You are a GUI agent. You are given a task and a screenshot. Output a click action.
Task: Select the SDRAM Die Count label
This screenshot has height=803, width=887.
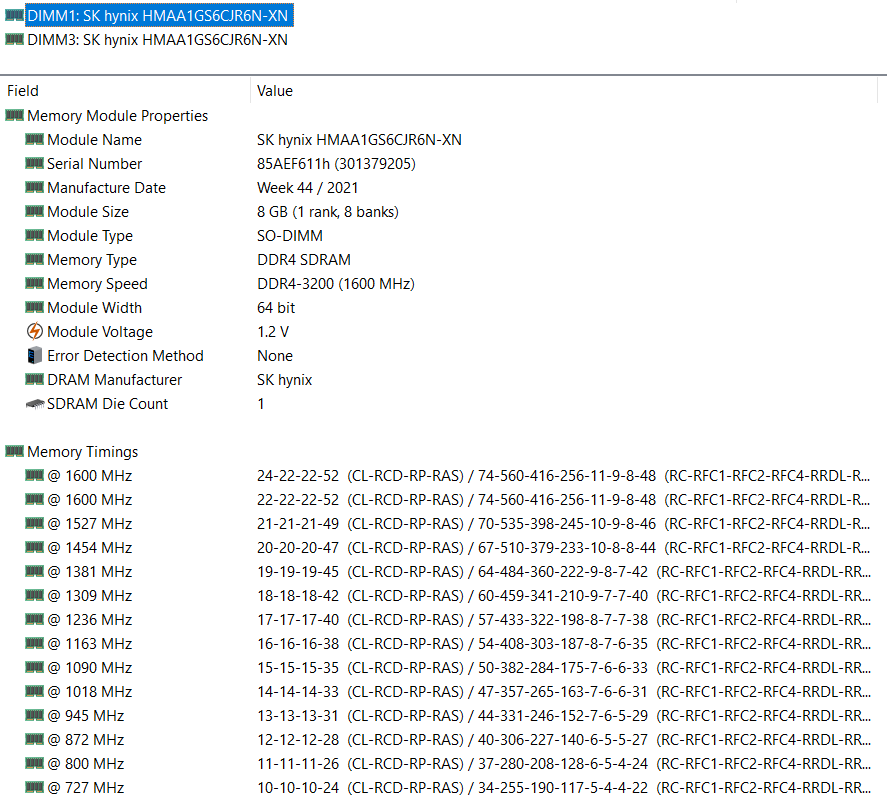(x=107, y=404)
